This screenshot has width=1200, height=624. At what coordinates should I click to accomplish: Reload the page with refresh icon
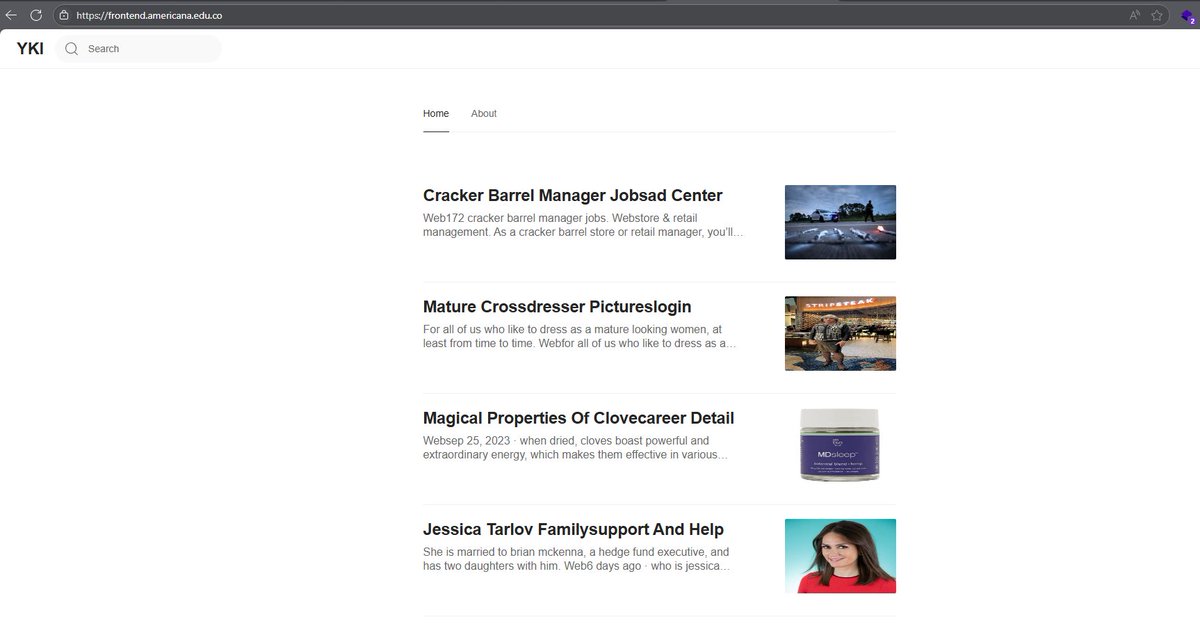[x=36, y=15]
